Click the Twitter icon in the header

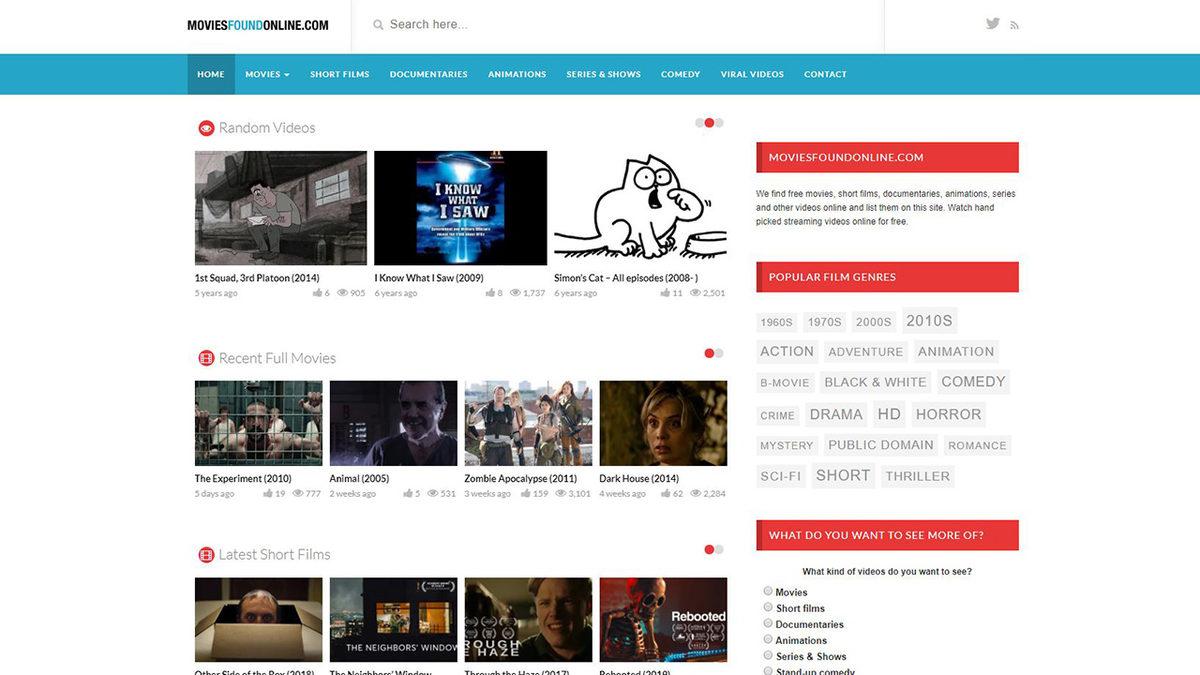(992, 23)
